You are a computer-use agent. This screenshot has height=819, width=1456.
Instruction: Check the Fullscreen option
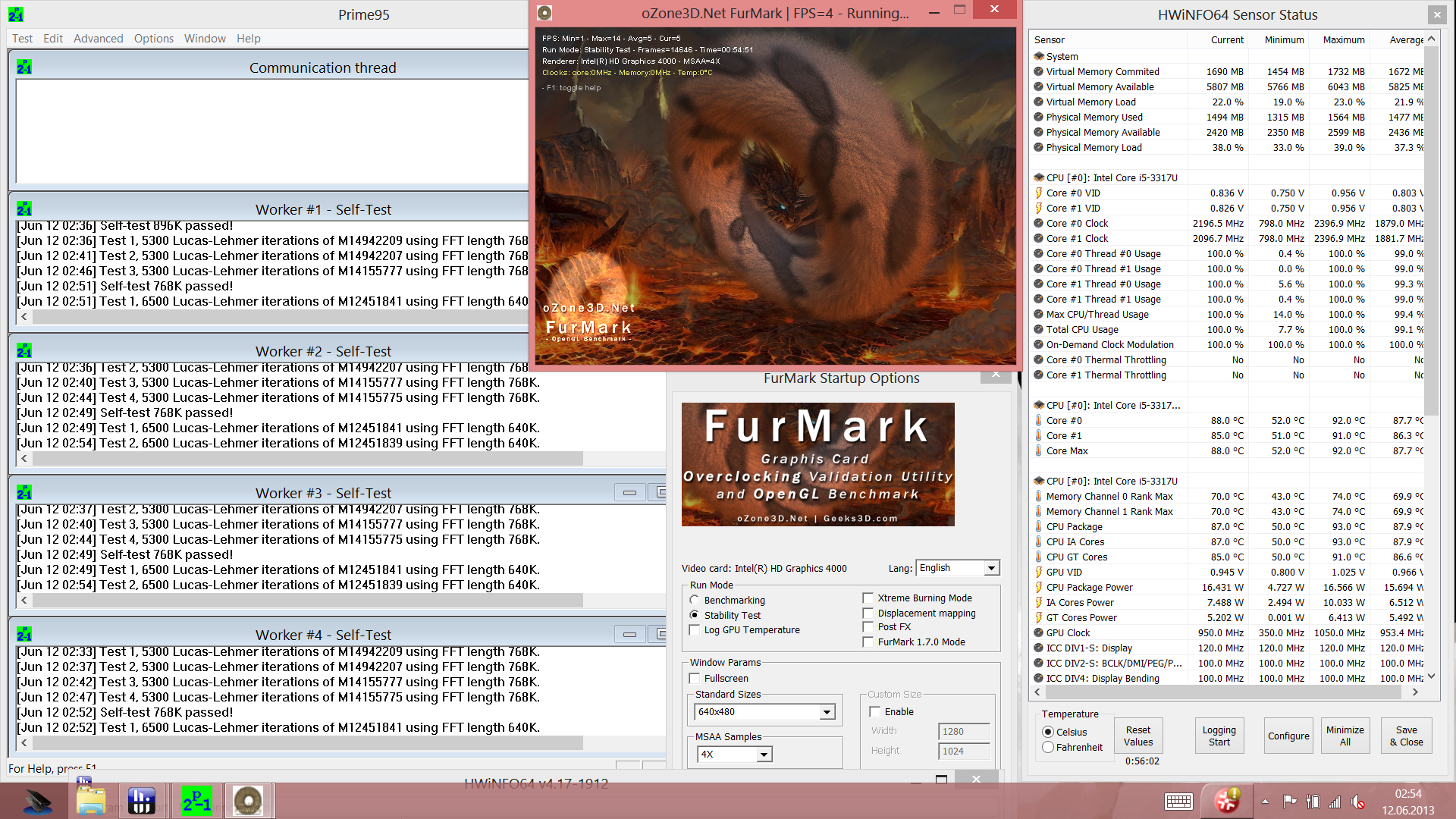pyautogui.click(x=694, y=678)
